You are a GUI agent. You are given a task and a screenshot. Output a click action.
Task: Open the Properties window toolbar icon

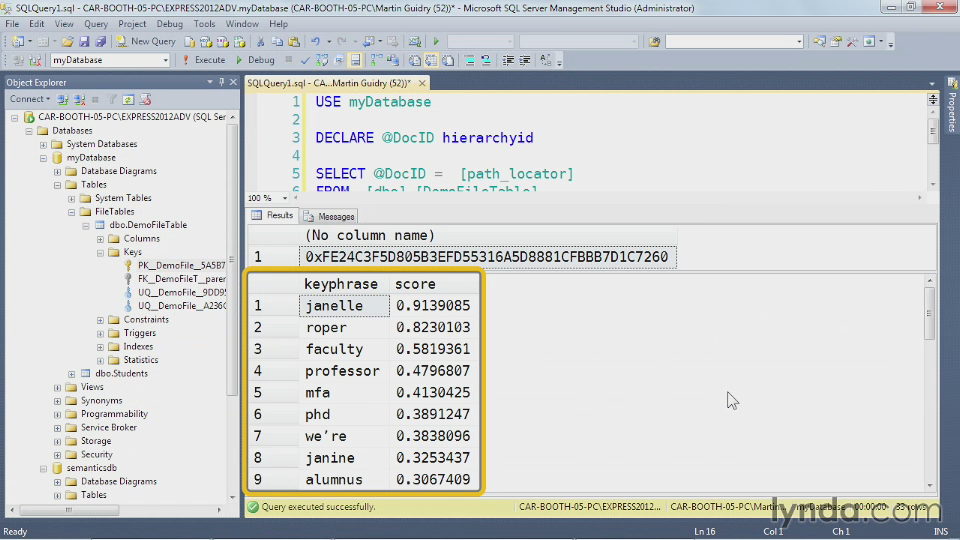click(836, 42)
